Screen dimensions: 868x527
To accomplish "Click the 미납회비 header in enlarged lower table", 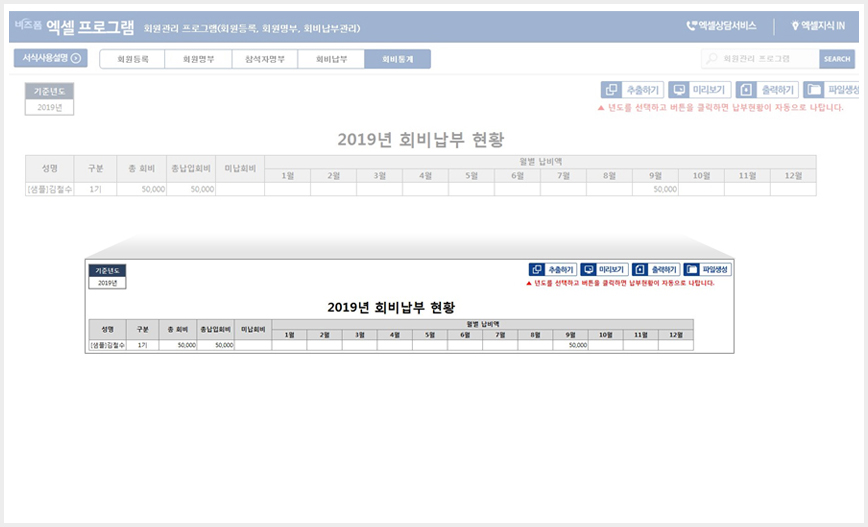I will [253, 329].
